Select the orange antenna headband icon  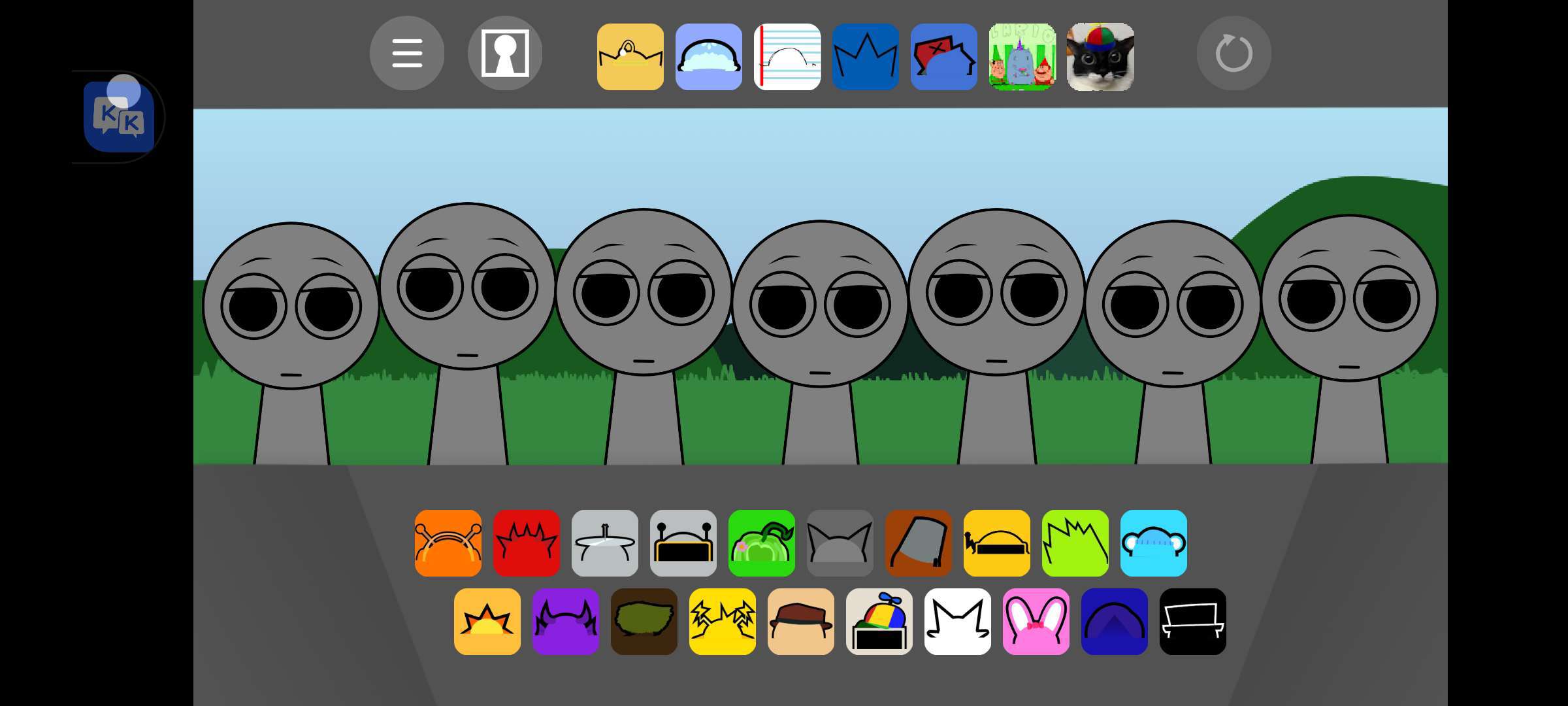448,543
